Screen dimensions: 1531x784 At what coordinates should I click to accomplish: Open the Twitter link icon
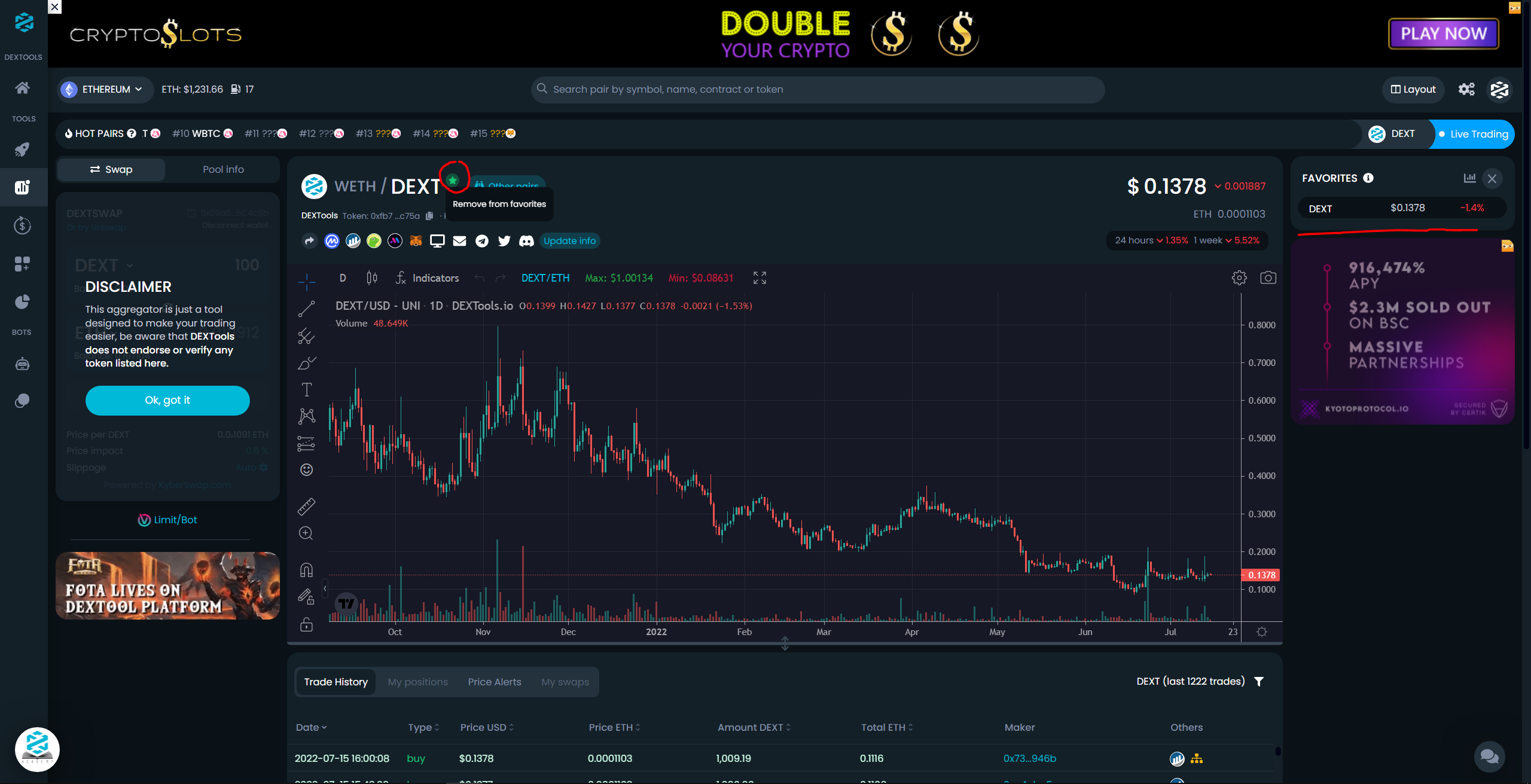[504, 241]
